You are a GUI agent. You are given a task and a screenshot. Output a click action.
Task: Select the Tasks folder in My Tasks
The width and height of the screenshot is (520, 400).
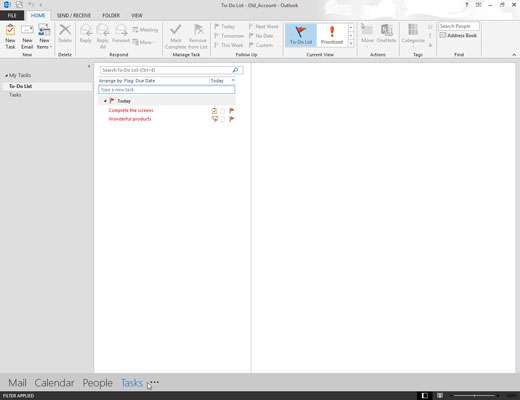pos(15,95)
